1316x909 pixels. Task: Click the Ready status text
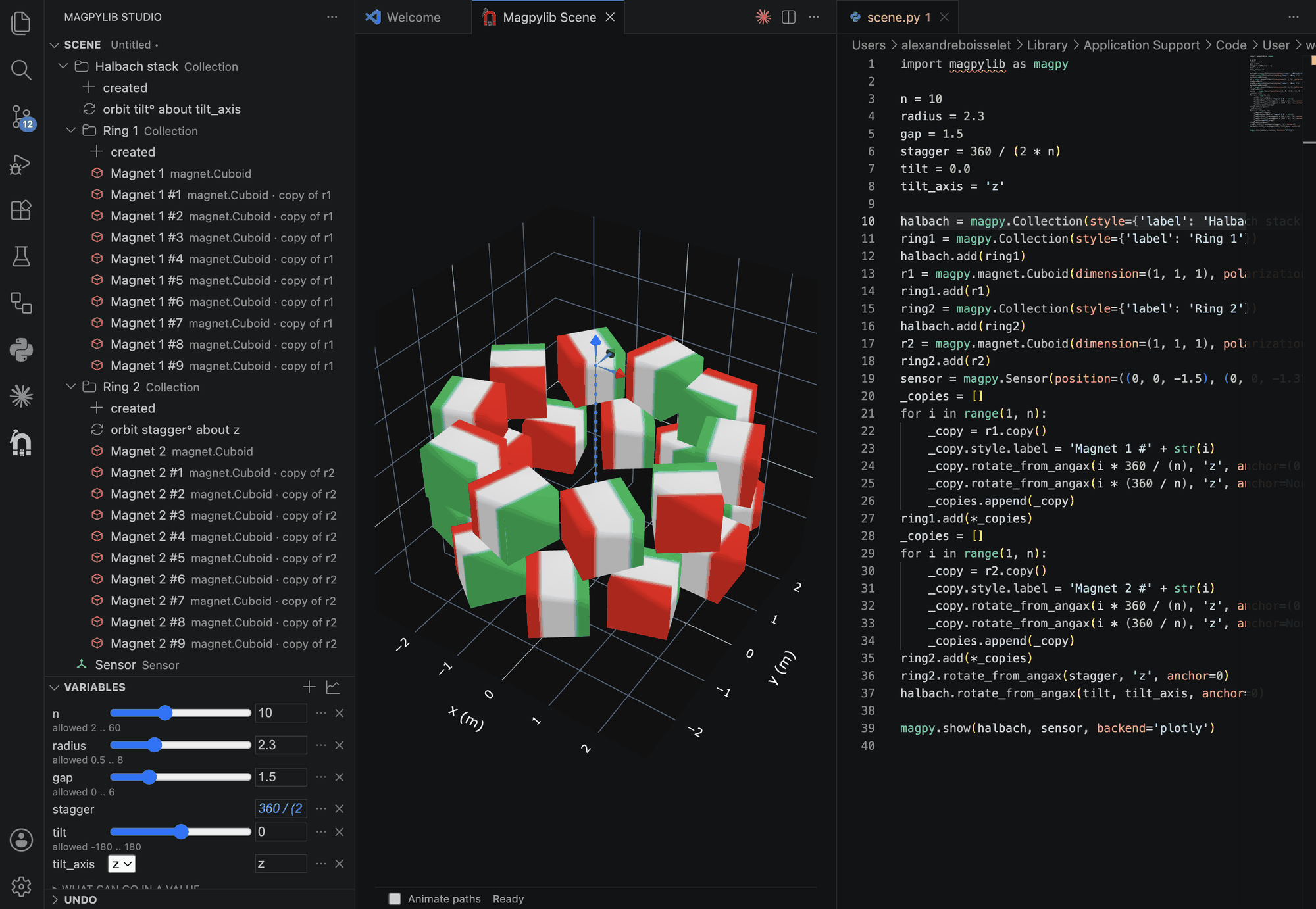(508, 898)
